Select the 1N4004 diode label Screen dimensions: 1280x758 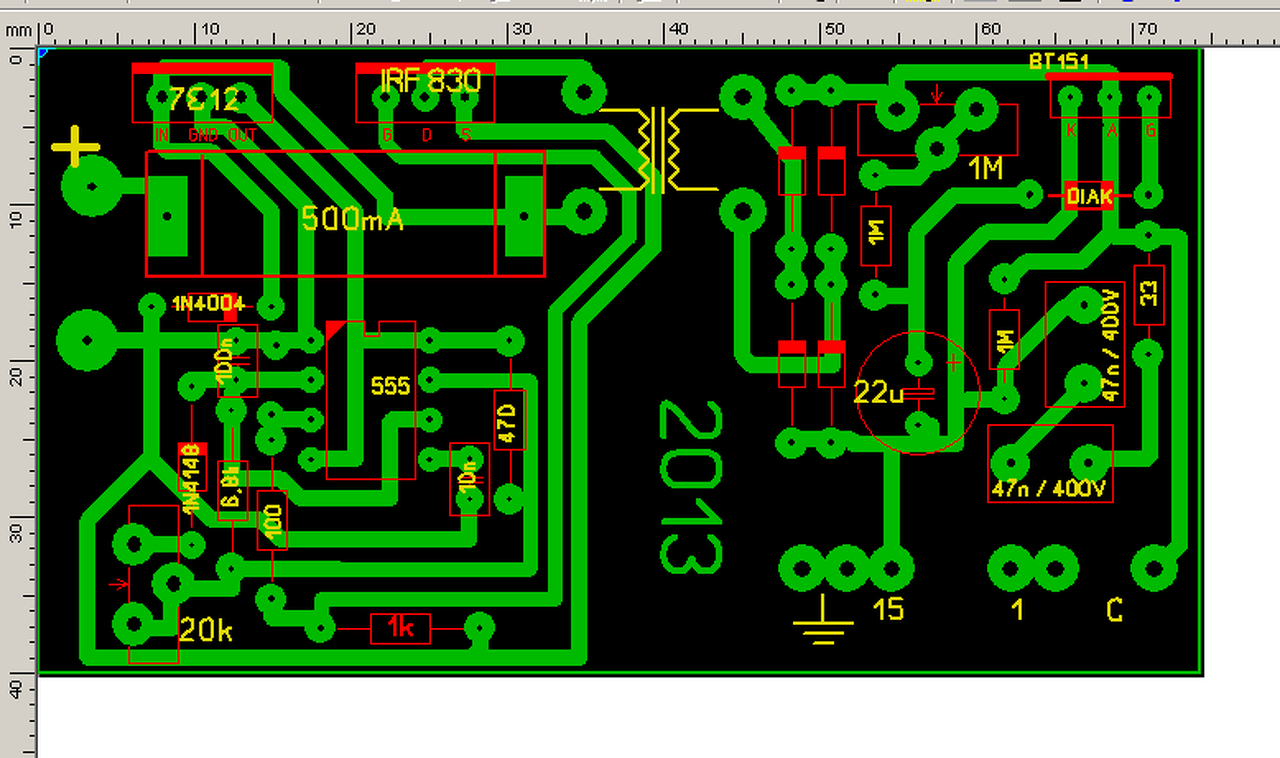209,303
